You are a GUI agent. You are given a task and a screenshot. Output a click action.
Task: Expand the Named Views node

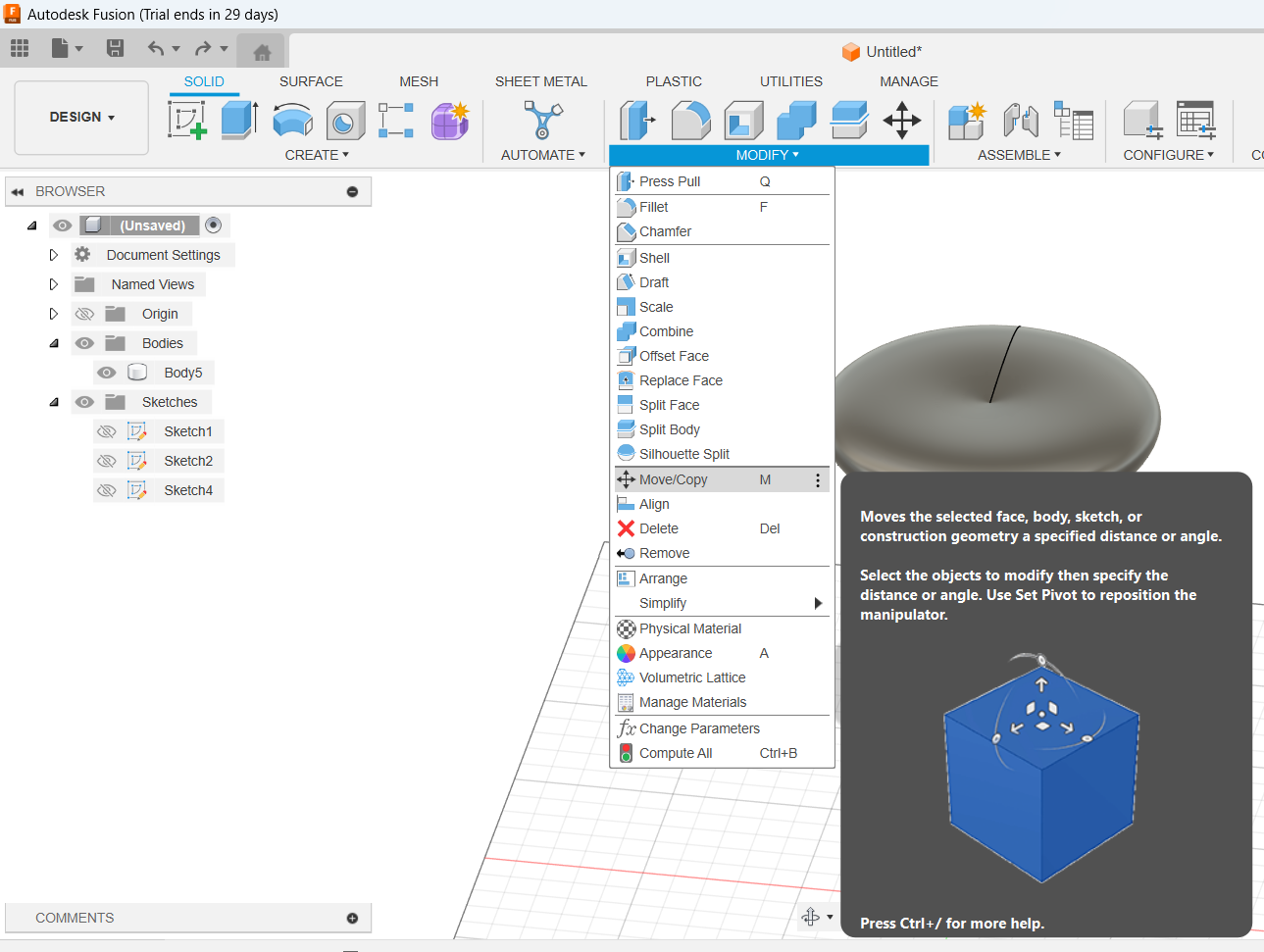point(54,284)
